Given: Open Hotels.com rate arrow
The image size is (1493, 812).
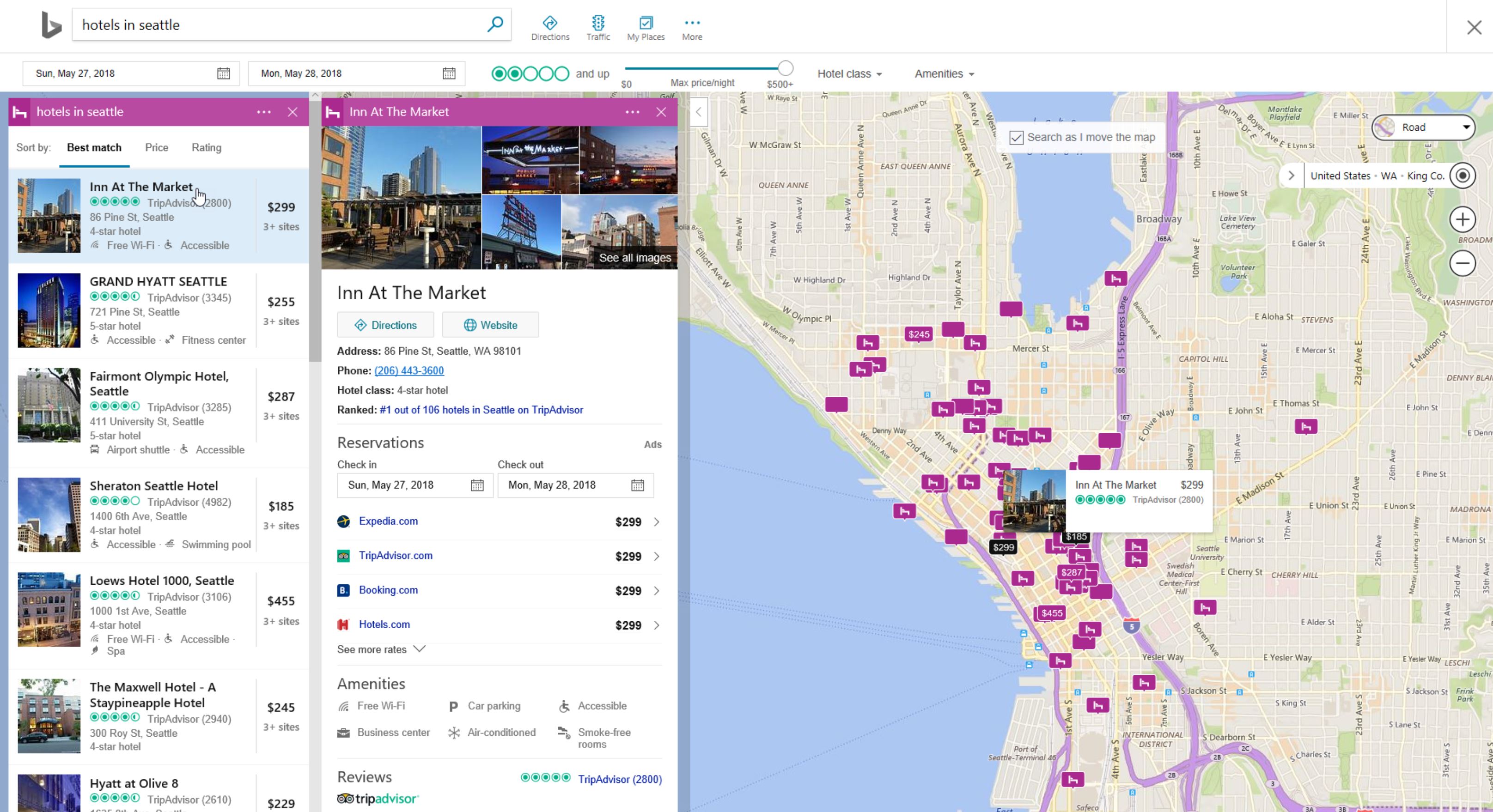Looking at the screenshot, I should tap(657, 625).
